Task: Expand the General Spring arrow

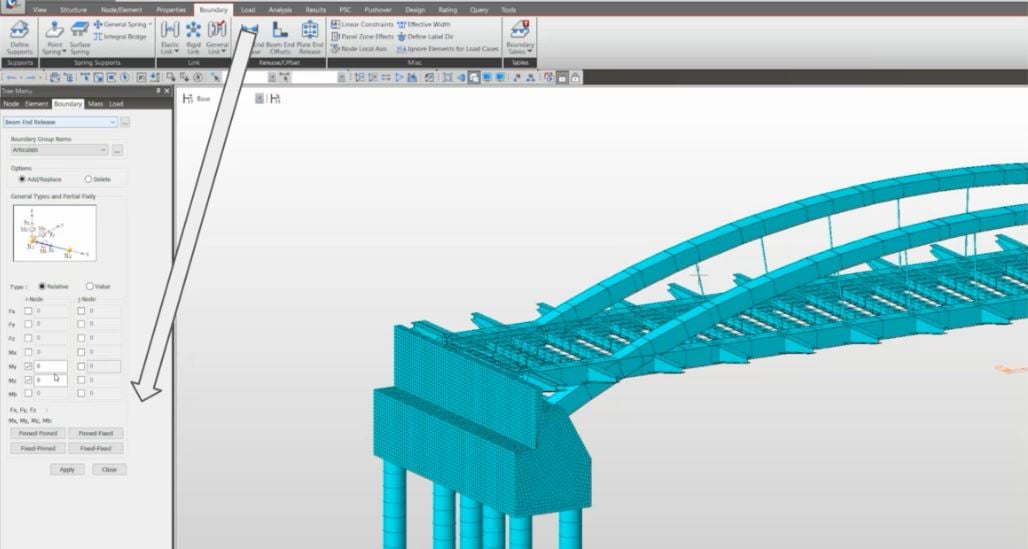Action: pos(150,24)
